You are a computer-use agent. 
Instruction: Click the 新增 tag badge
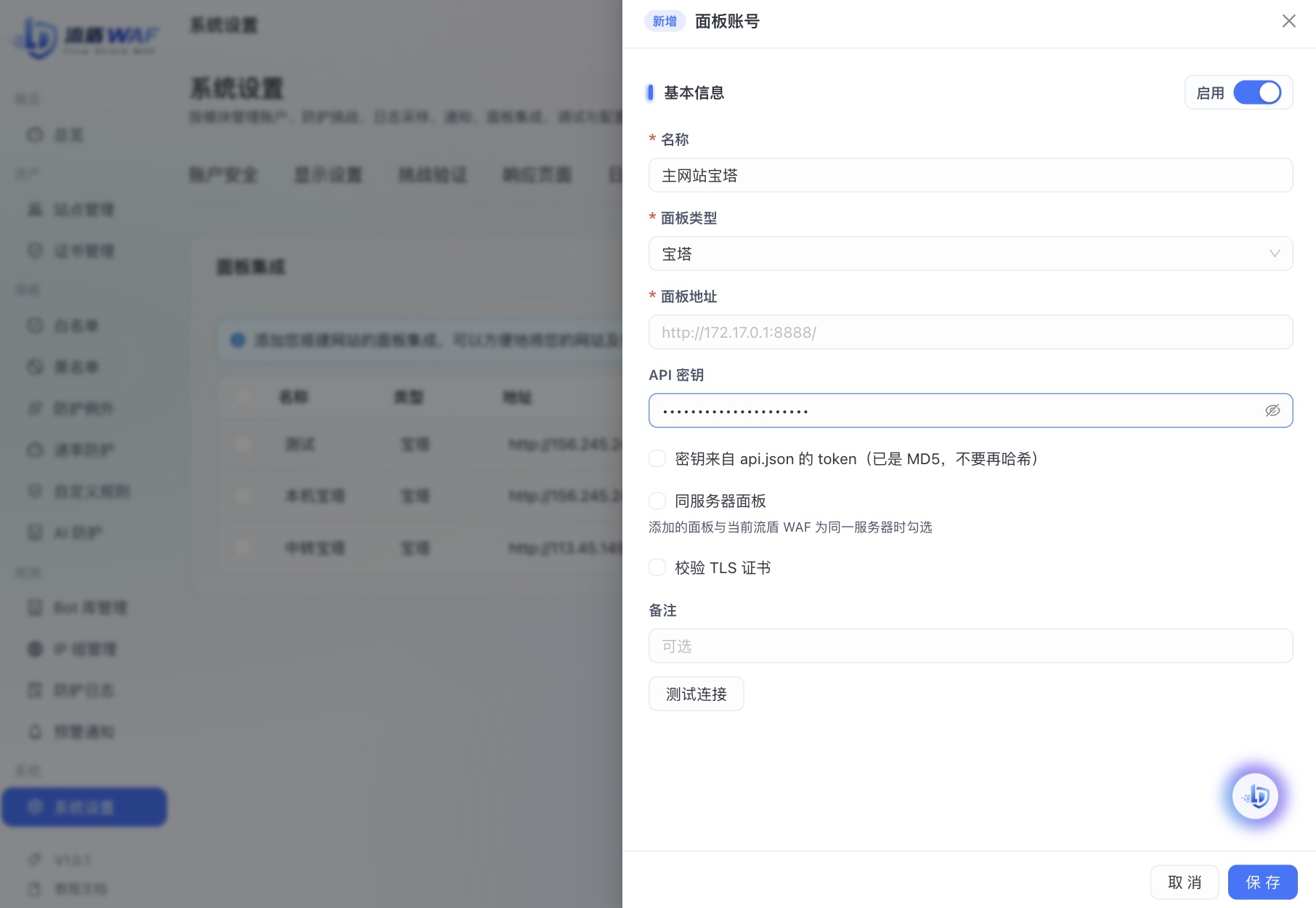coord(665,21)
